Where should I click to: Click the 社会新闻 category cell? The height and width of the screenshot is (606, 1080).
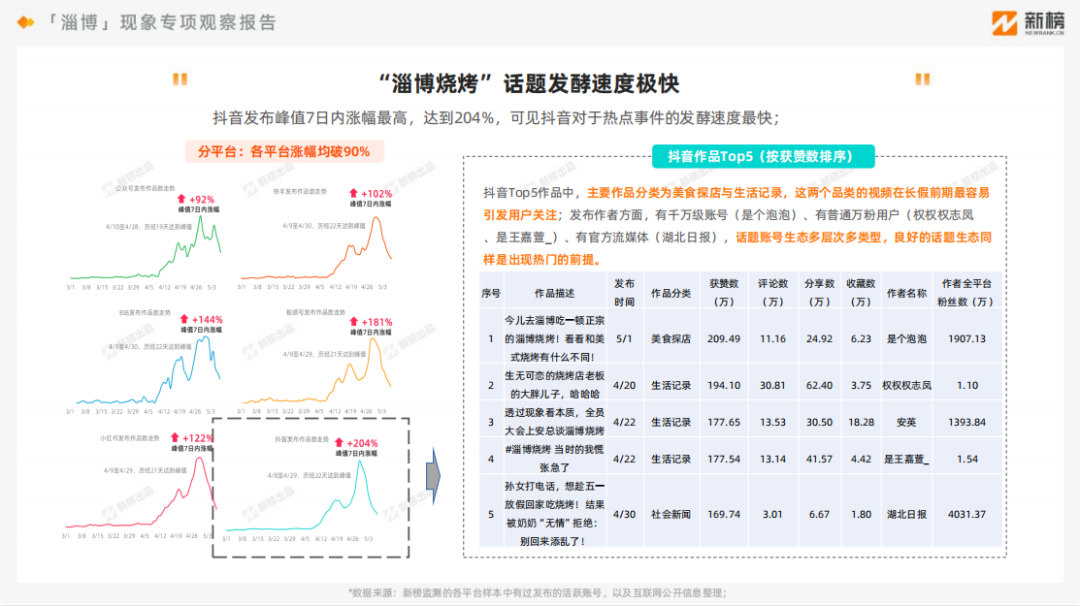click(671, 514)
